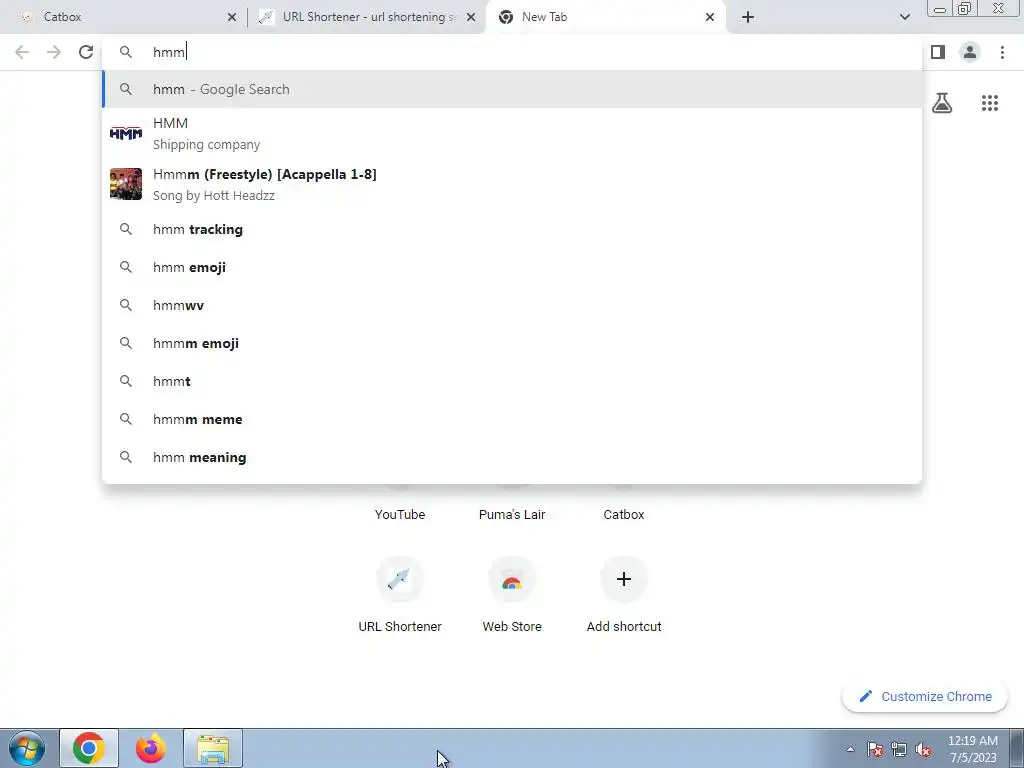
Task: Click the HMM shipping company logo
Action: (125, 134)
